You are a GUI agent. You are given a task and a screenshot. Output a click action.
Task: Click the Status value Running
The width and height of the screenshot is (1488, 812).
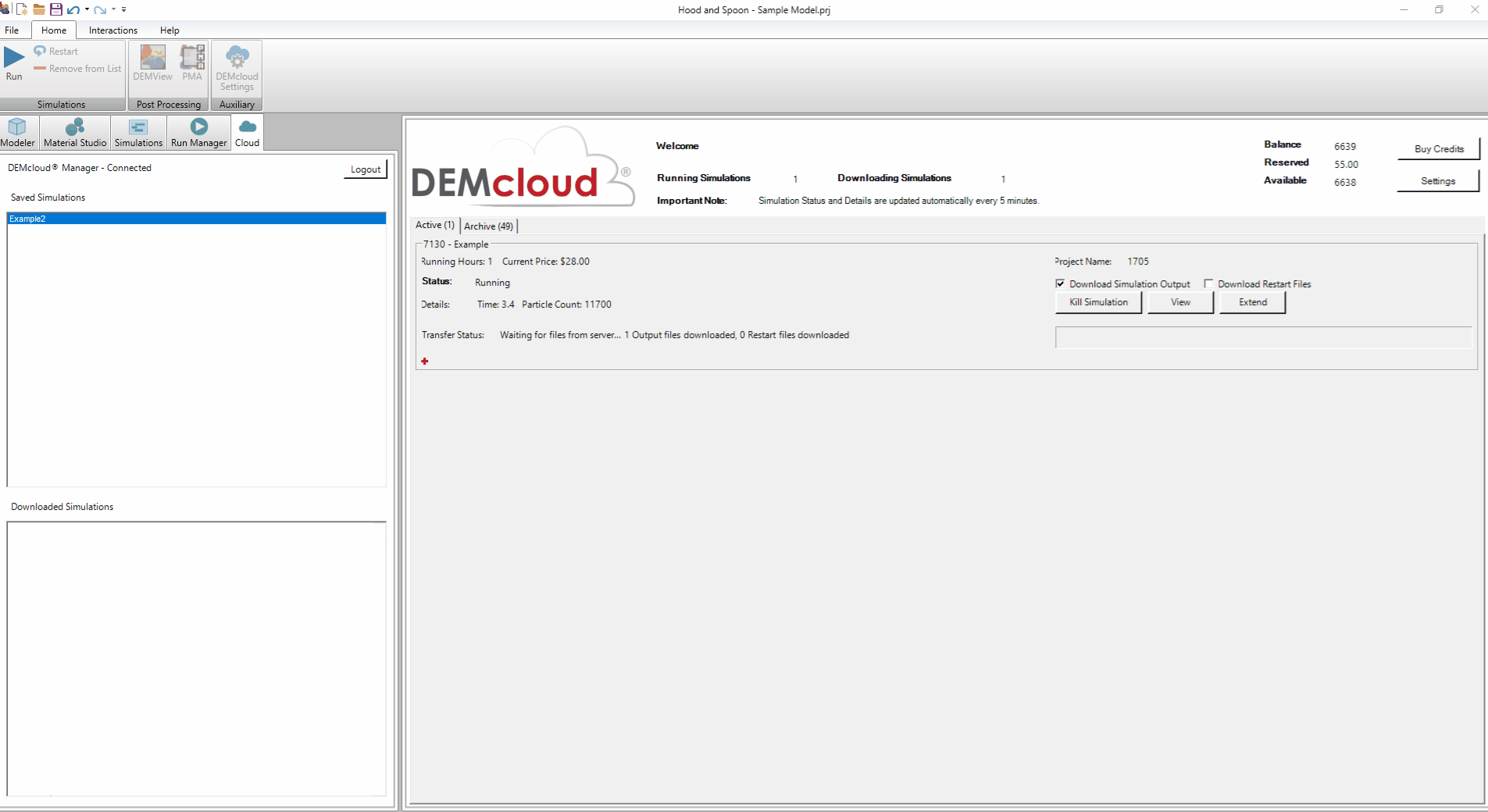pyautogui.click(x=492, y=283)
